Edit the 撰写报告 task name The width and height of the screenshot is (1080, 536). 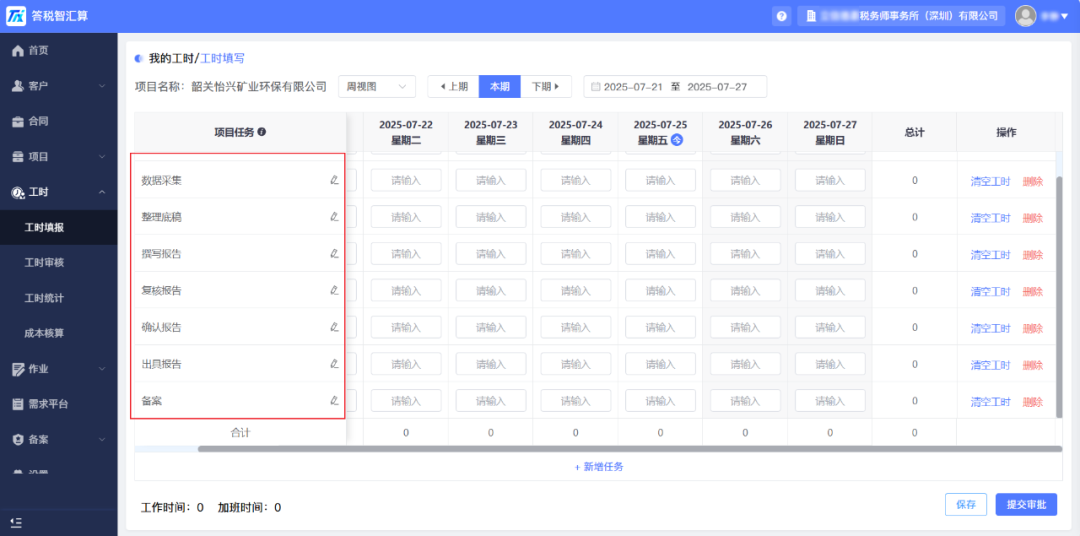[x=334, y=254]
